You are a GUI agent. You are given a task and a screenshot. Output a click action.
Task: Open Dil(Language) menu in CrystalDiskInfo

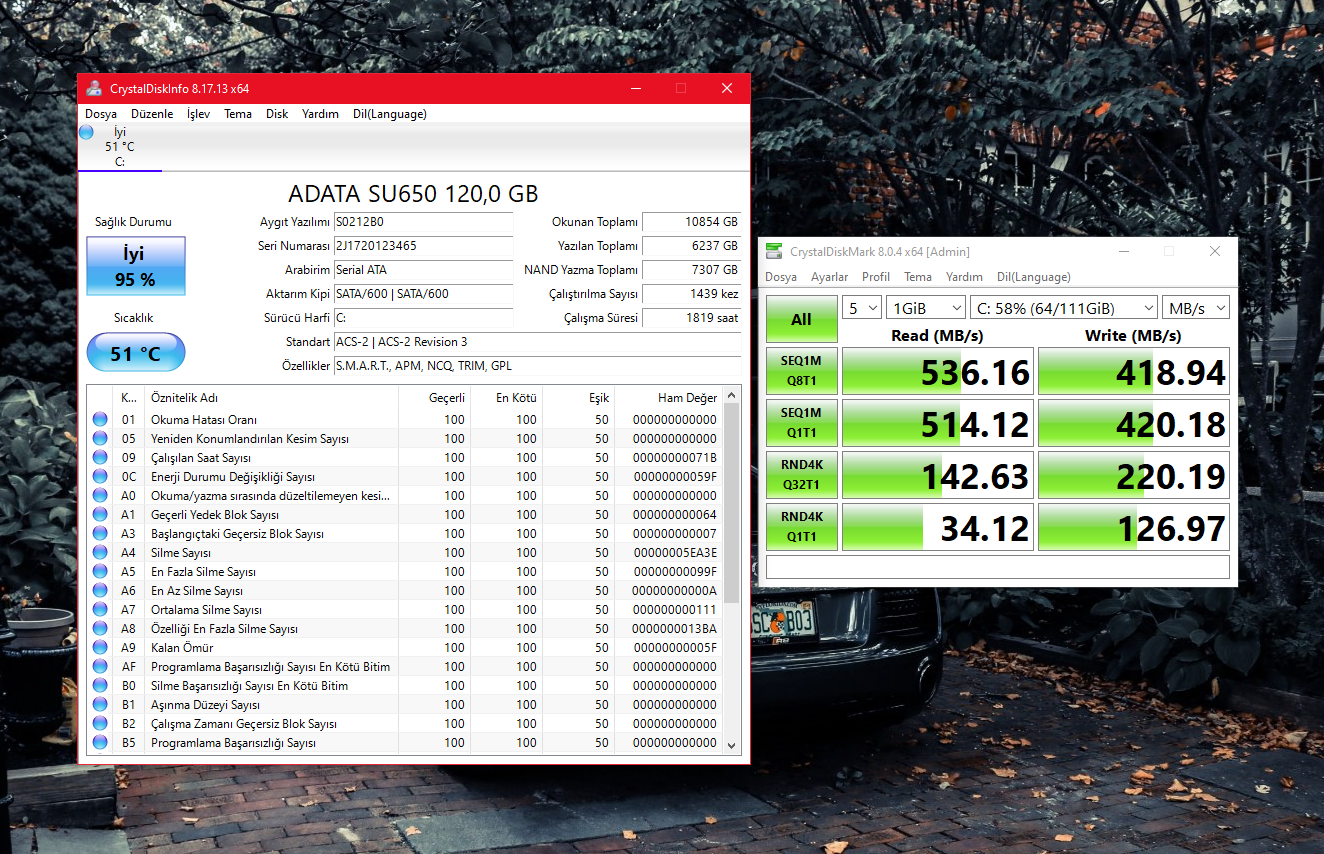tap(390, 114)
